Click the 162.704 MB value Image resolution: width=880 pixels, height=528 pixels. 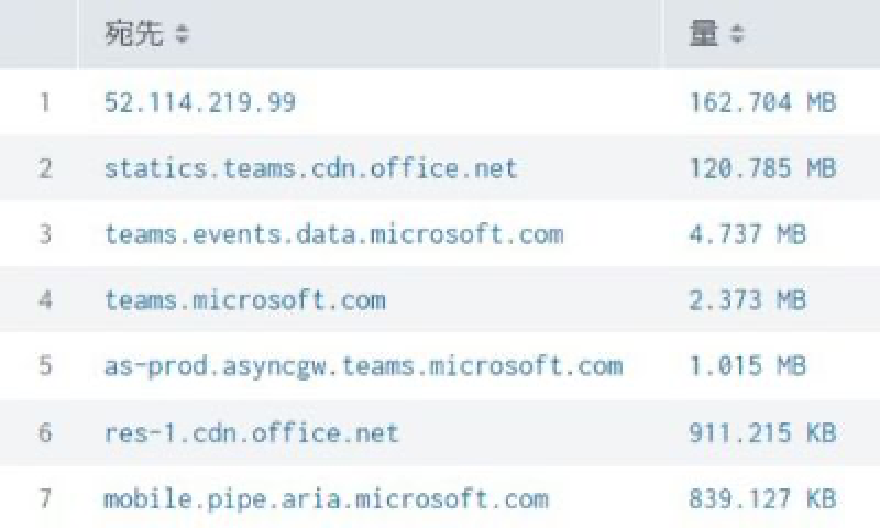coord(762,102)
